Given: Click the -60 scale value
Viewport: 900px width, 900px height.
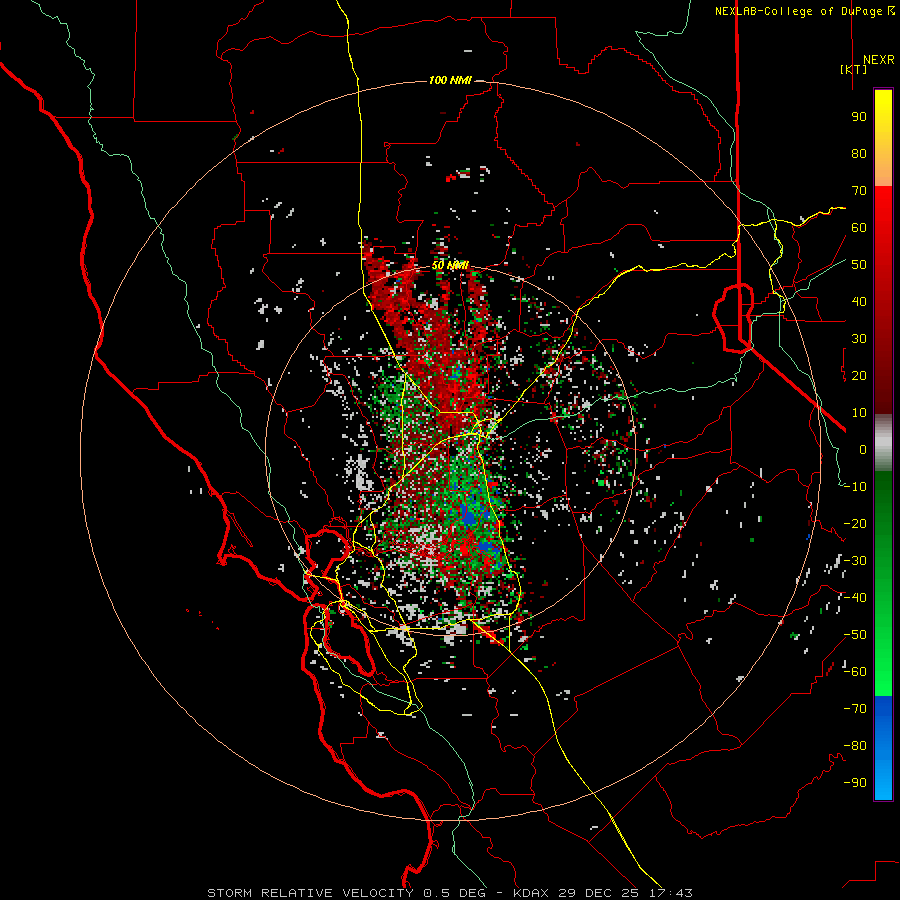Looking at the screenshot, I should tap(855, 672).
